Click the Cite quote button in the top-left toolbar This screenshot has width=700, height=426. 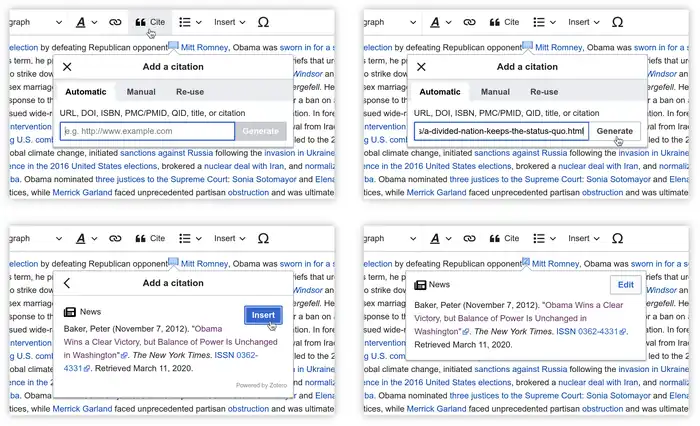(x=149, y=22)
